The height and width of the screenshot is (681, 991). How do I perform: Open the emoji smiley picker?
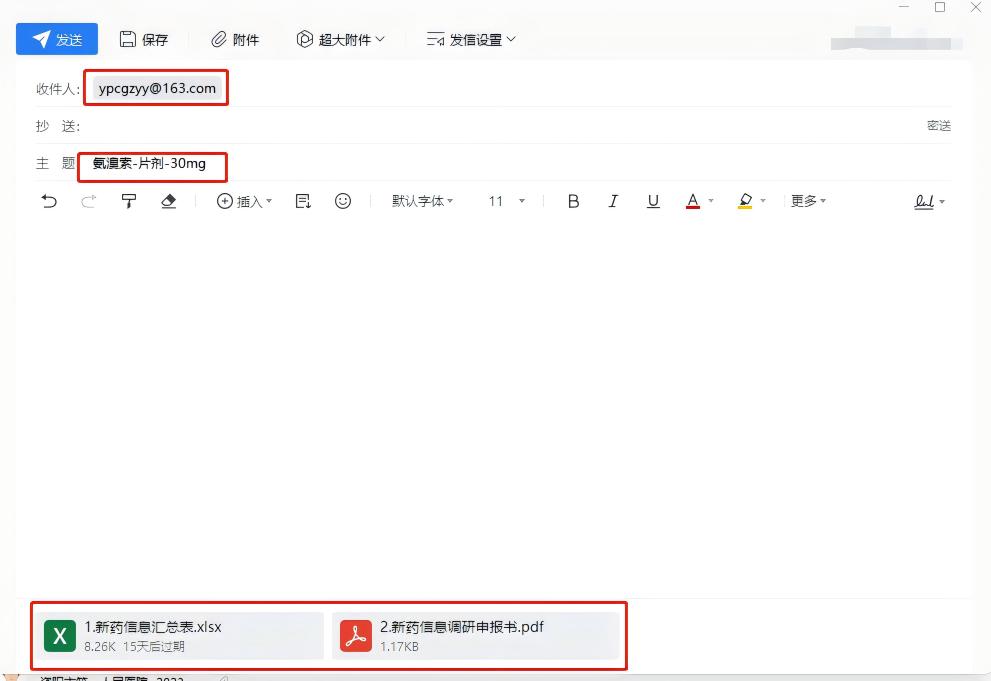pyautogui.click(x=343, y=201)
